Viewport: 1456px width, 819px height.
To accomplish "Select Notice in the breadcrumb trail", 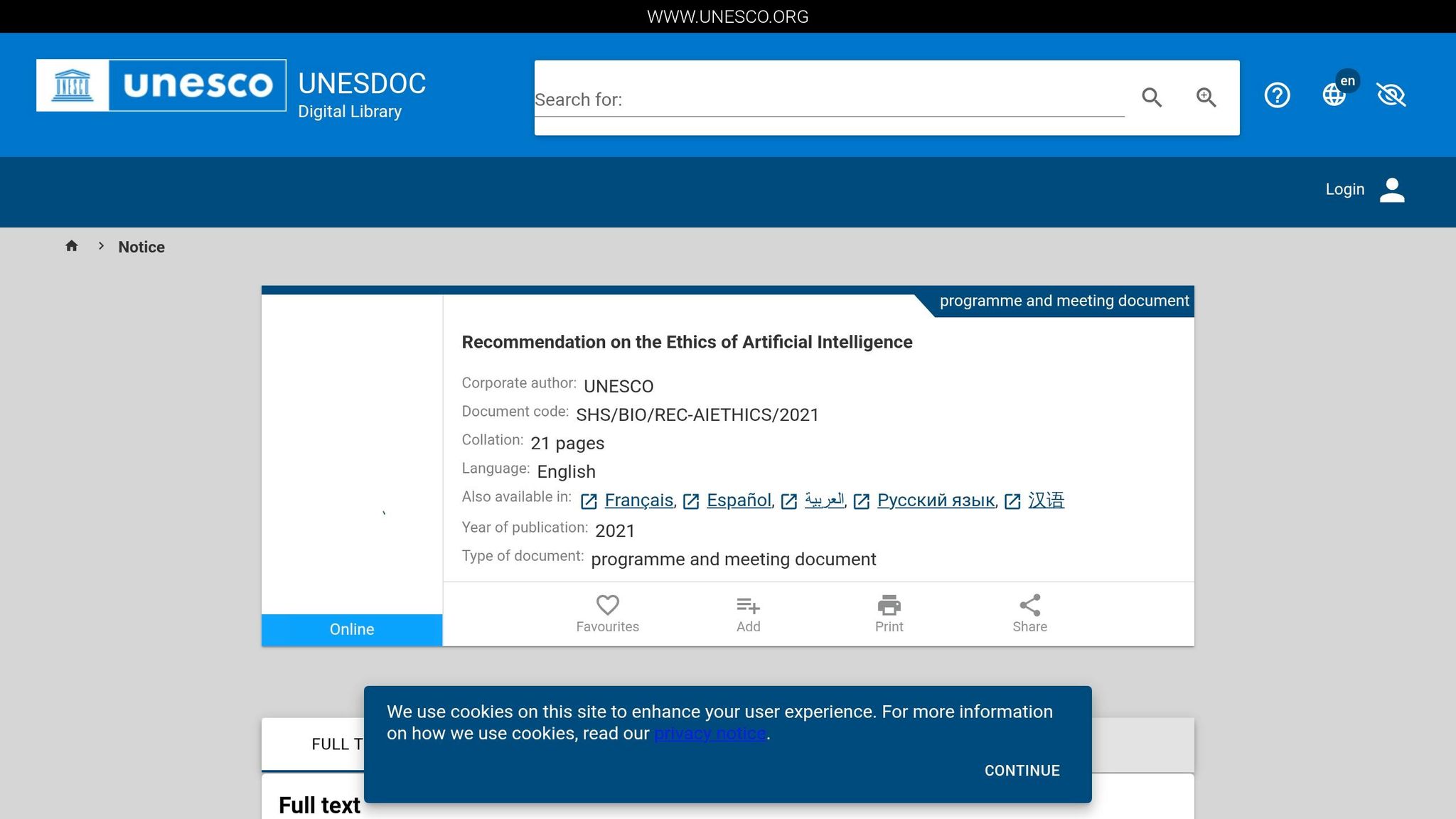I will coord(141,247).
